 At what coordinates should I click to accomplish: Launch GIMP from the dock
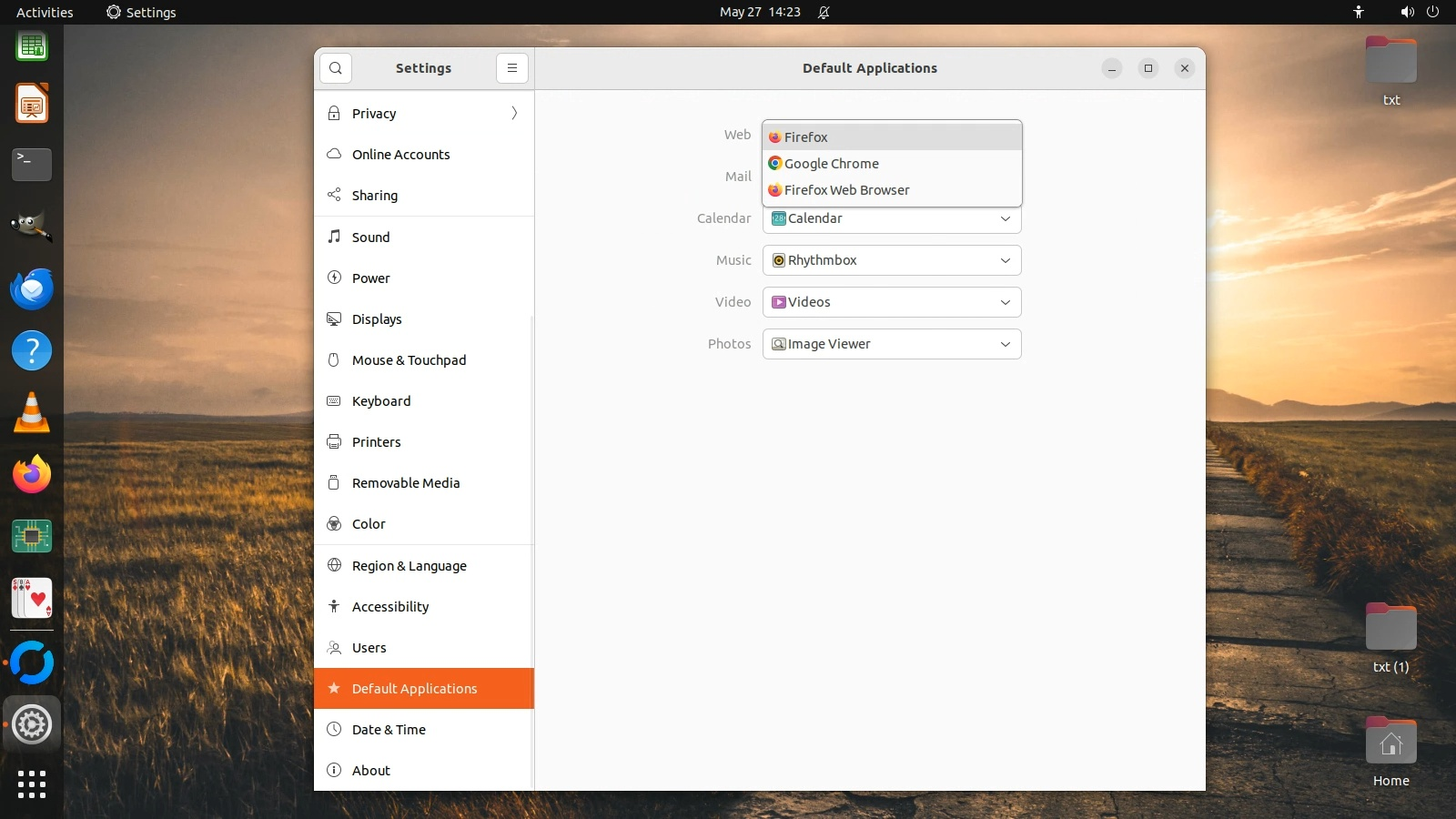(x=32, y=226)
